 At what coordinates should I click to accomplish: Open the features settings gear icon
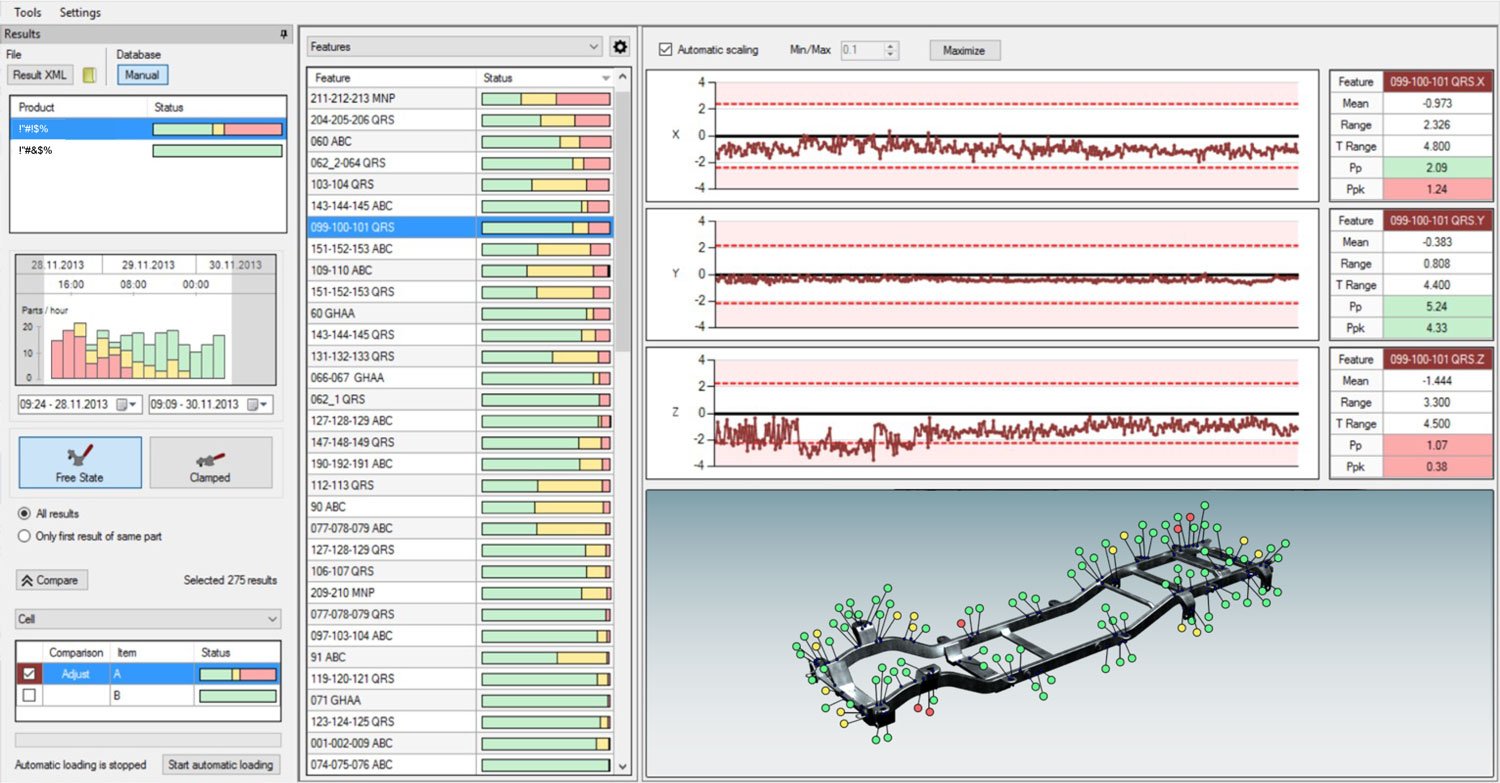pos(620,47)
